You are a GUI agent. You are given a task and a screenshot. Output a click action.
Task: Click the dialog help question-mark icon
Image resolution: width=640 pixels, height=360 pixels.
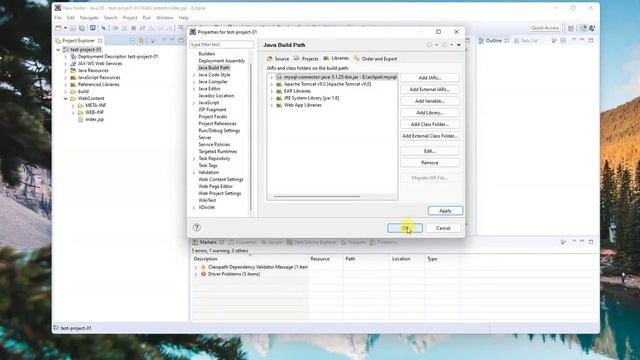pyautogui.click(x=196, y=228)
